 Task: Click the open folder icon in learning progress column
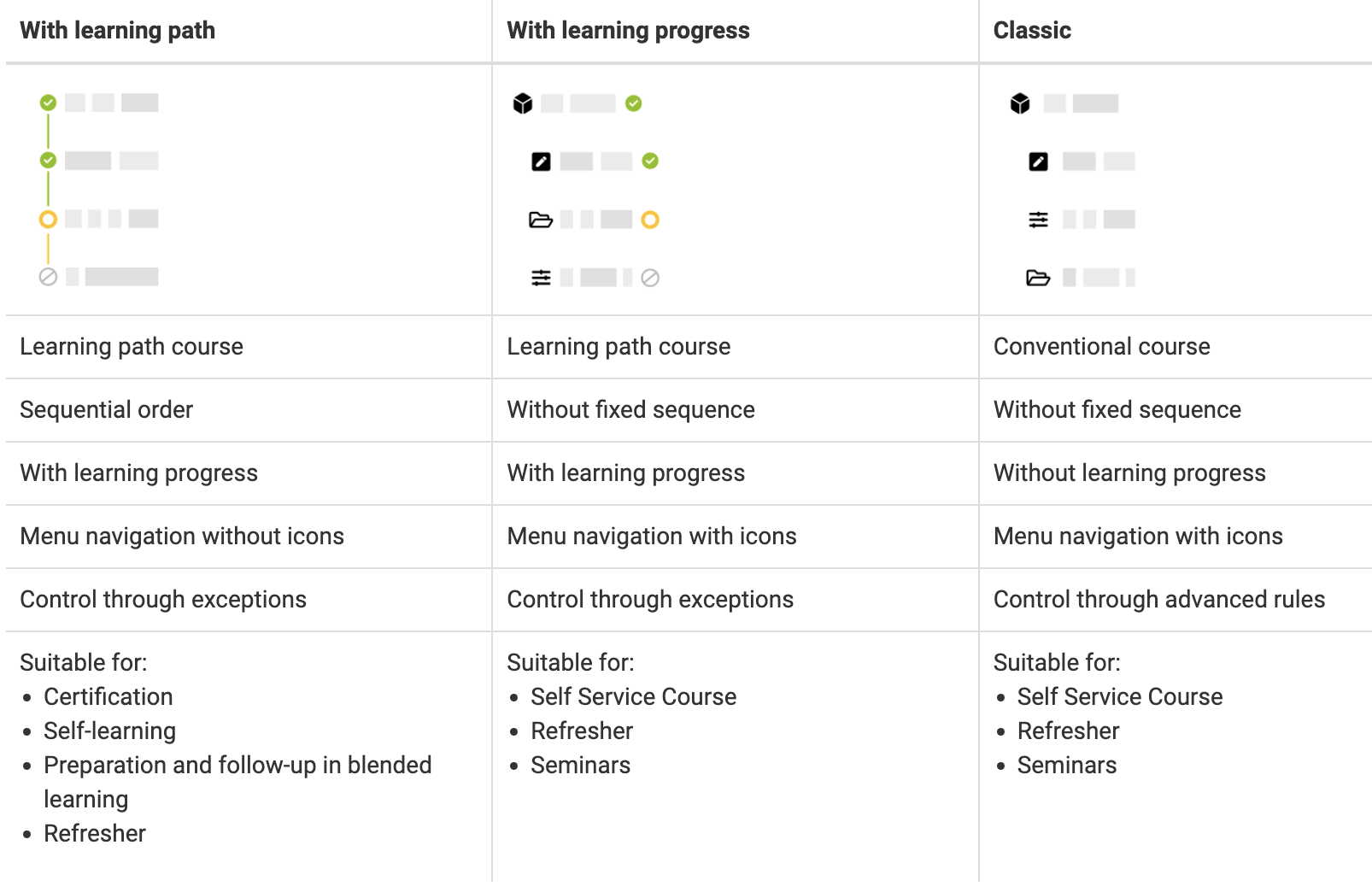point(541,220)
